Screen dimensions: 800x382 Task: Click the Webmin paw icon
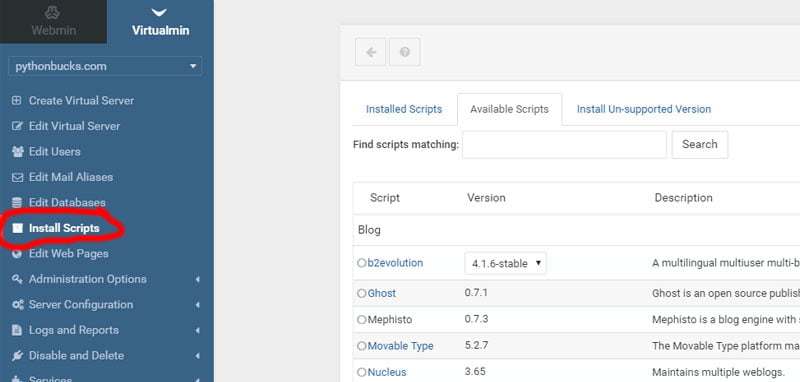52,12
